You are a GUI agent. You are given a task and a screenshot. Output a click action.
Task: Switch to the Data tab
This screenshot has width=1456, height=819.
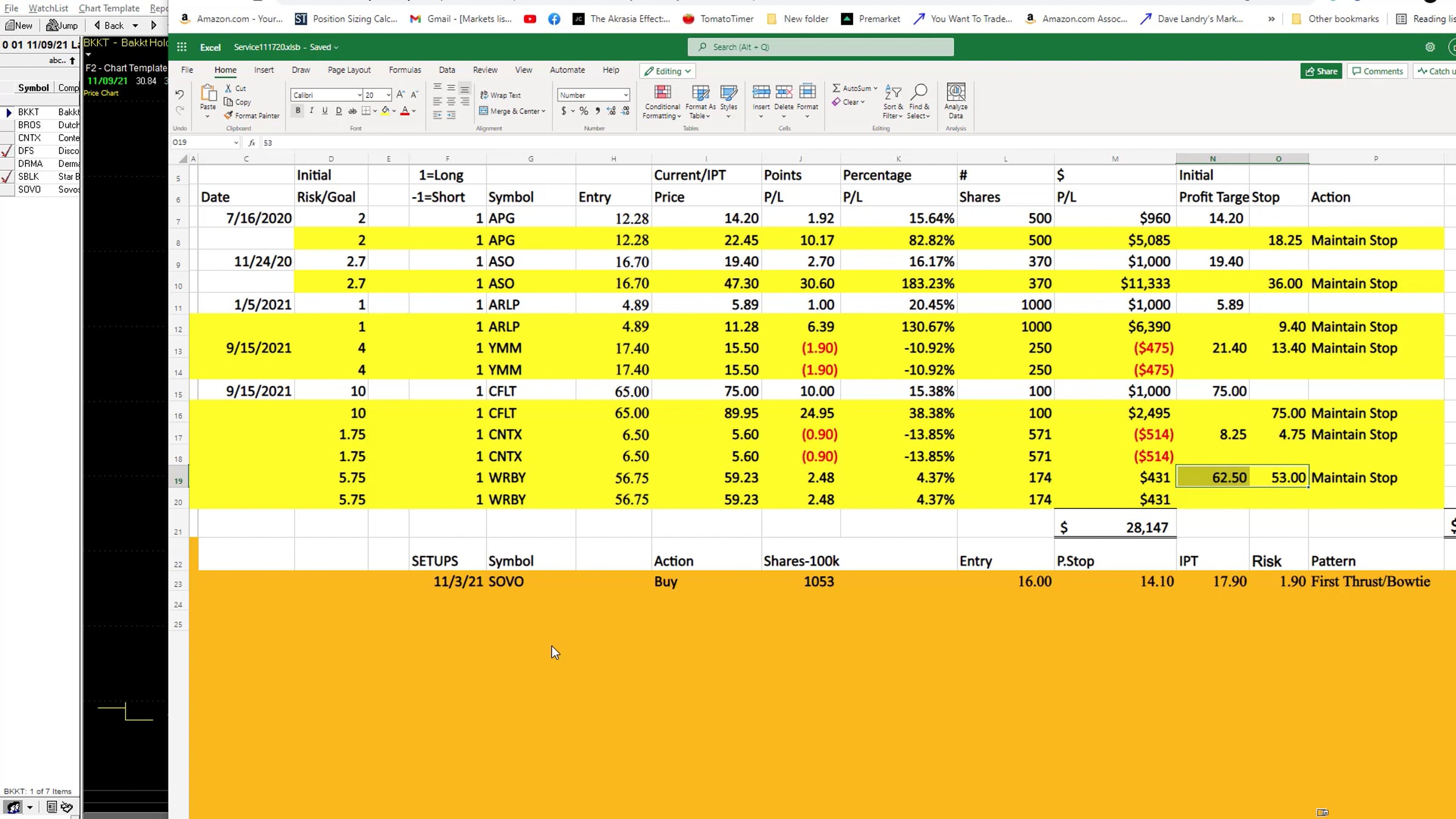[x=447, y=70]
